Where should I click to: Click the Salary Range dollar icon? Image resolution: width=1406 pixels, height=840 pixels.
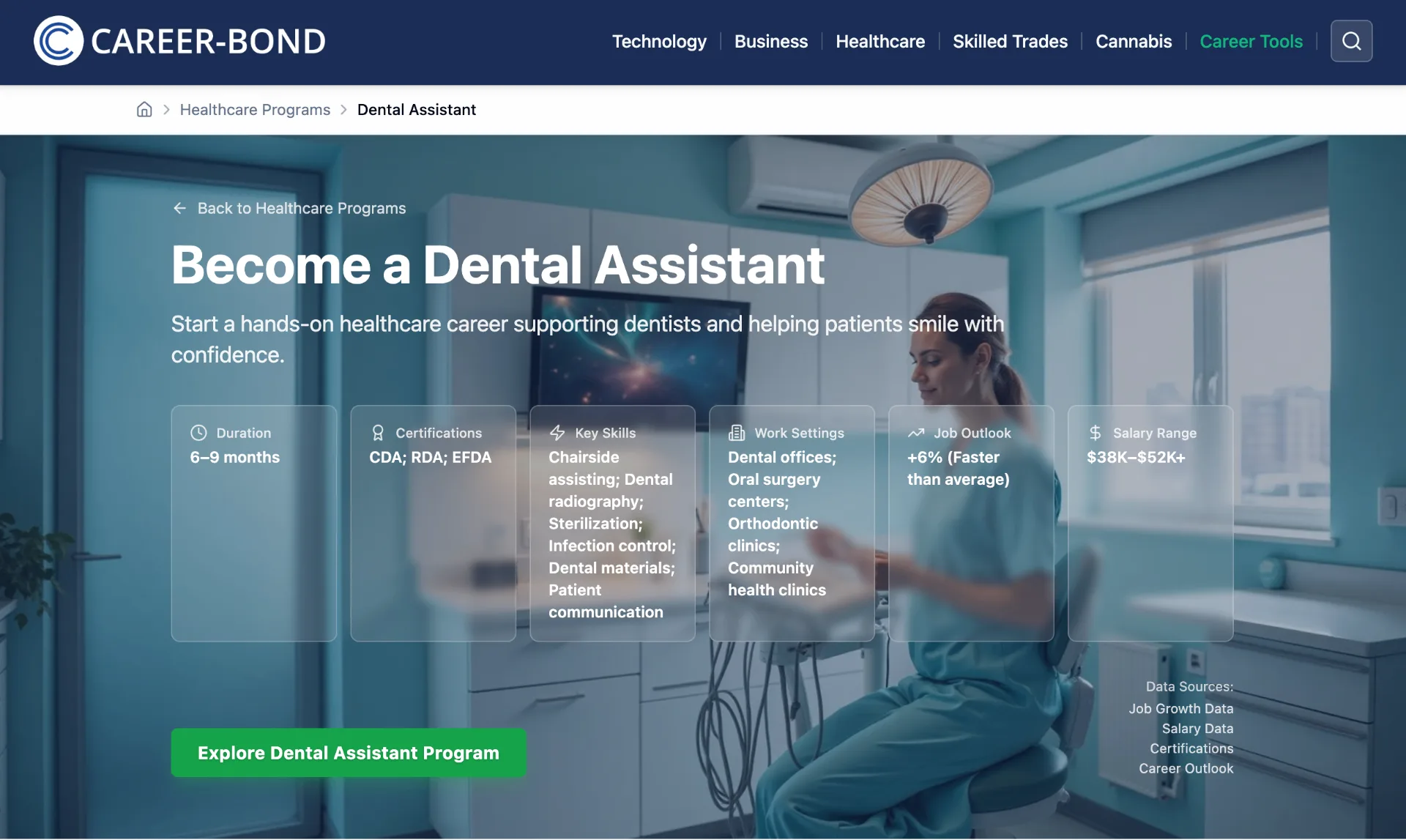[1095, 433]
